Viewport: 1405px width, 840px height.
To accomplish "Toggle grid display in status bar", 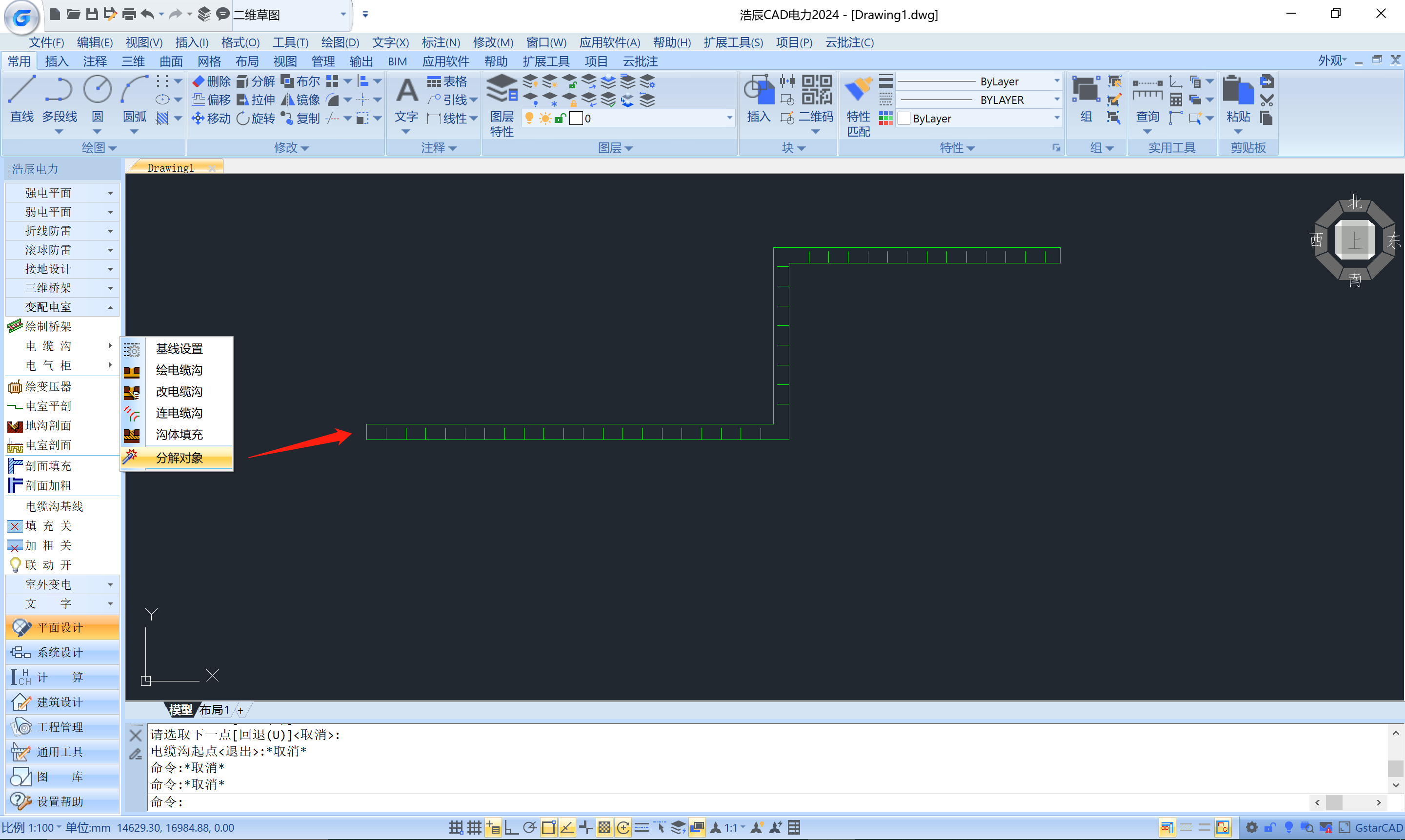I will tap(474, 827).
